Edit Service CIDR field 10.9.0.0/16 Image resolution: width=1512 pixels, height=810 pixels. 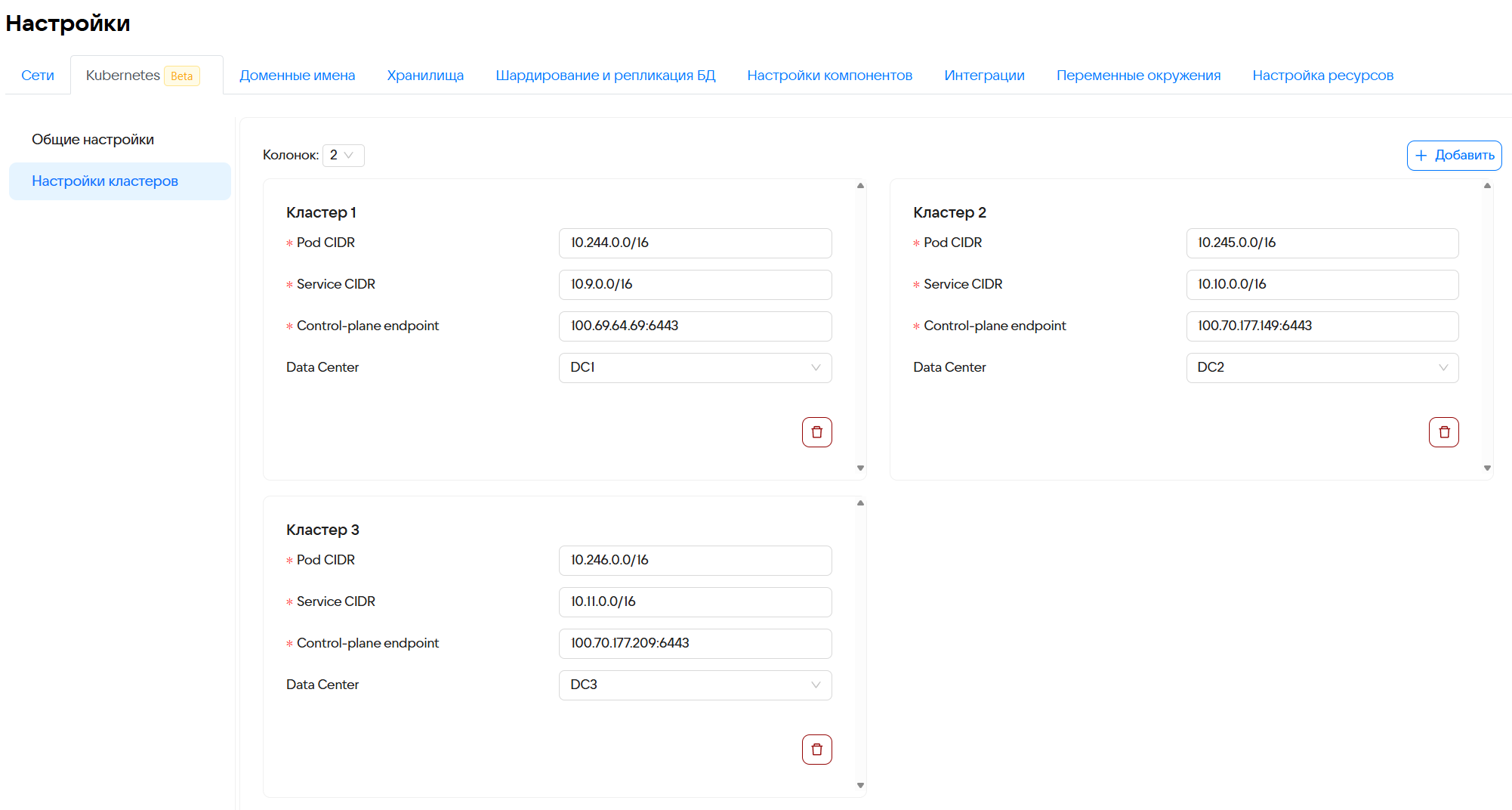[695, 285]
